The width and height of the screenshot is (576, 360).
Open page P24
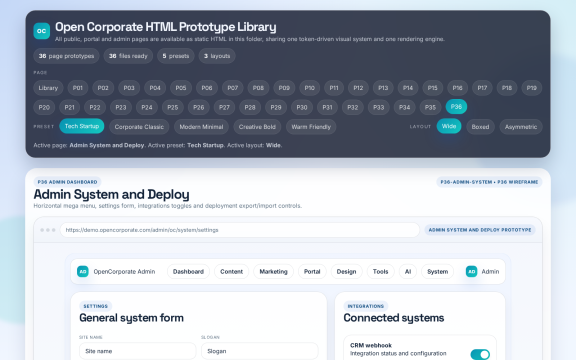click(147, 107)
